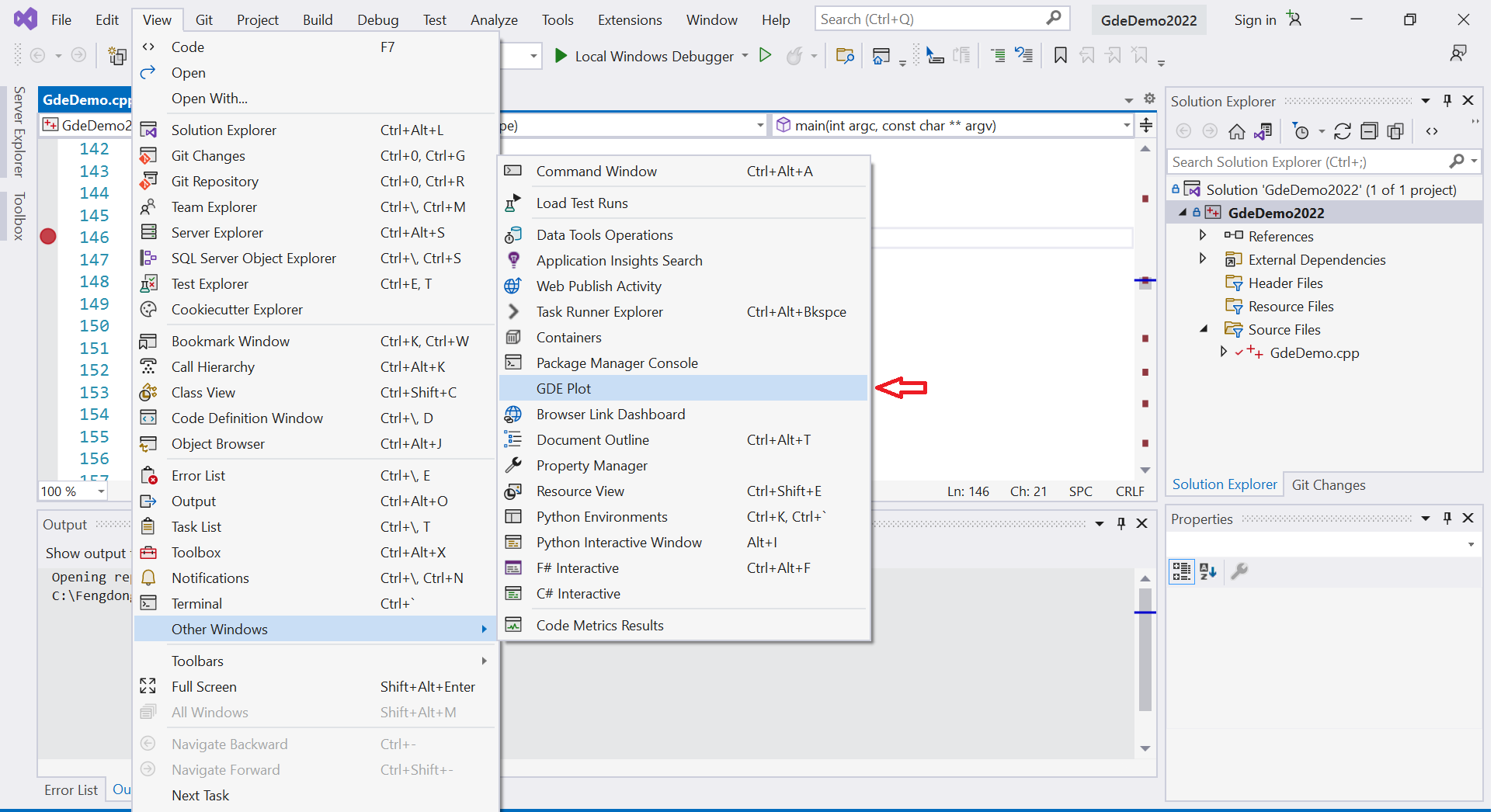Click the Web Publish Activity globe icon
This screenshot has height=812, width=1494.
point(512,286)
